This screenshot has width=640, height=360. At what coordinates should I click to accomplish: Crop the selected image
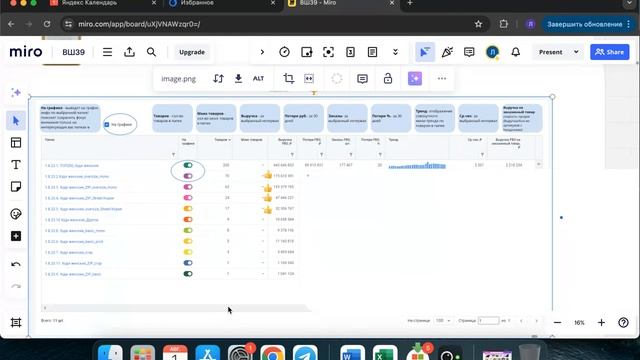[x=289, y=78]
